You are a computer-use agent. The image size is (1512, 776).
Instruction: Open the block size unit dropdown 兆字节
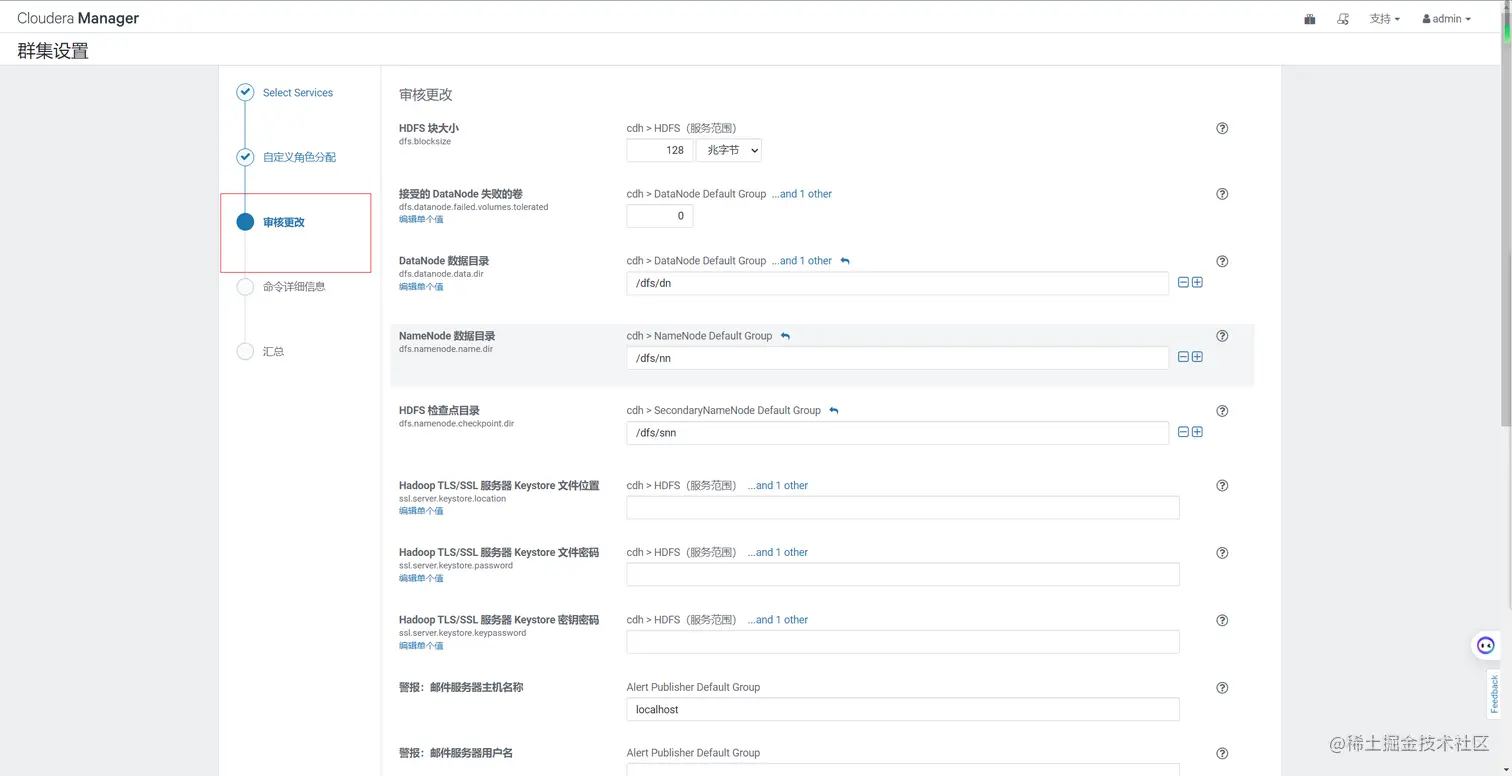729,150
